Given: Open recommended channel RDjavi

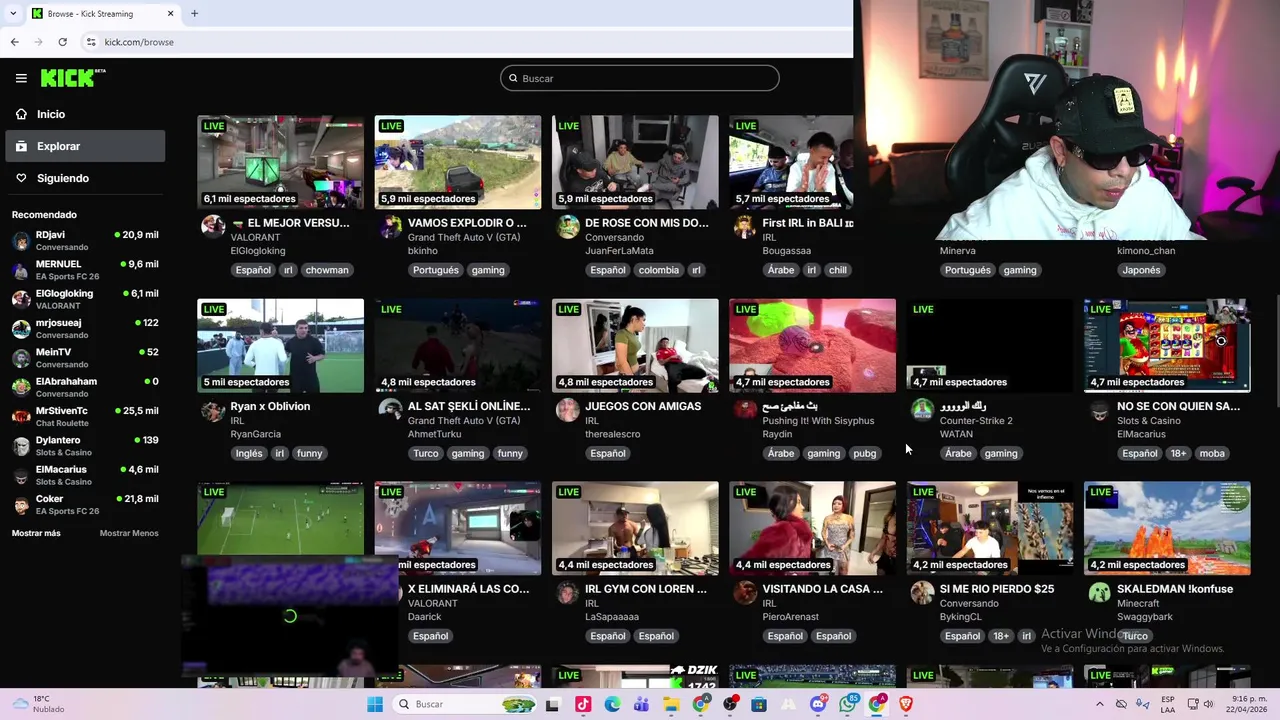Looking at the screenshot, I should click(x=85, y=240).
